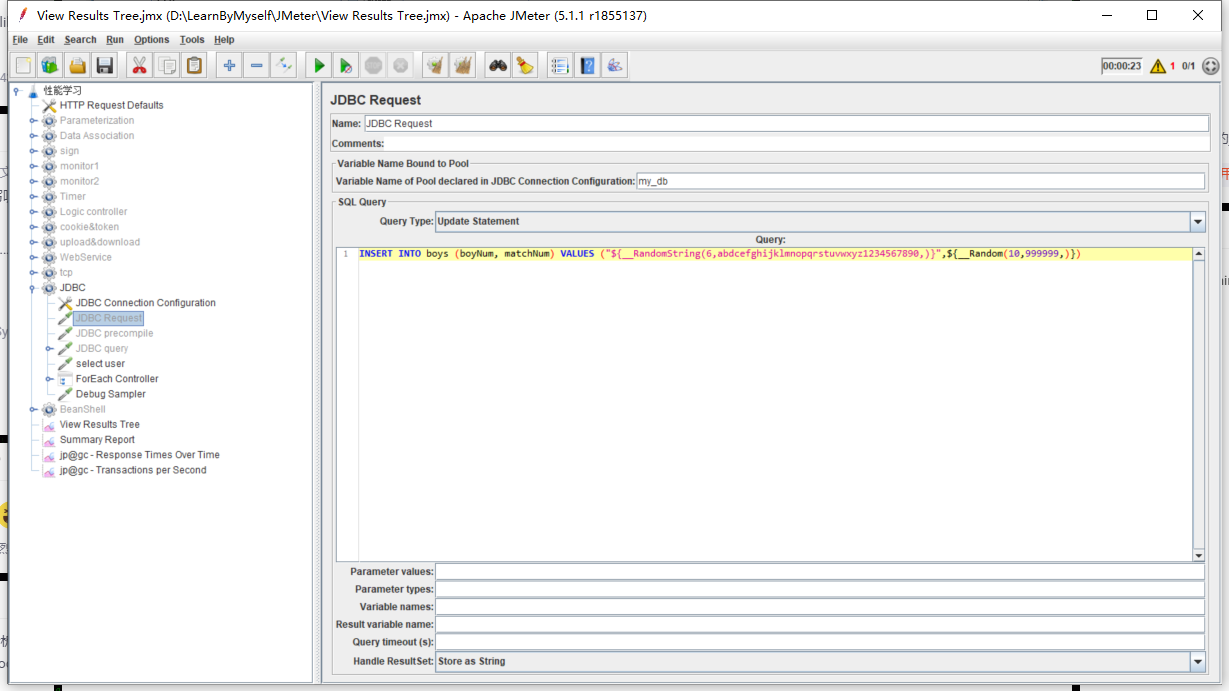Image resolution: width=1229 pixels, height=691 pixels.
Task: Open the Options menu
Action: [x=152, y=40]
